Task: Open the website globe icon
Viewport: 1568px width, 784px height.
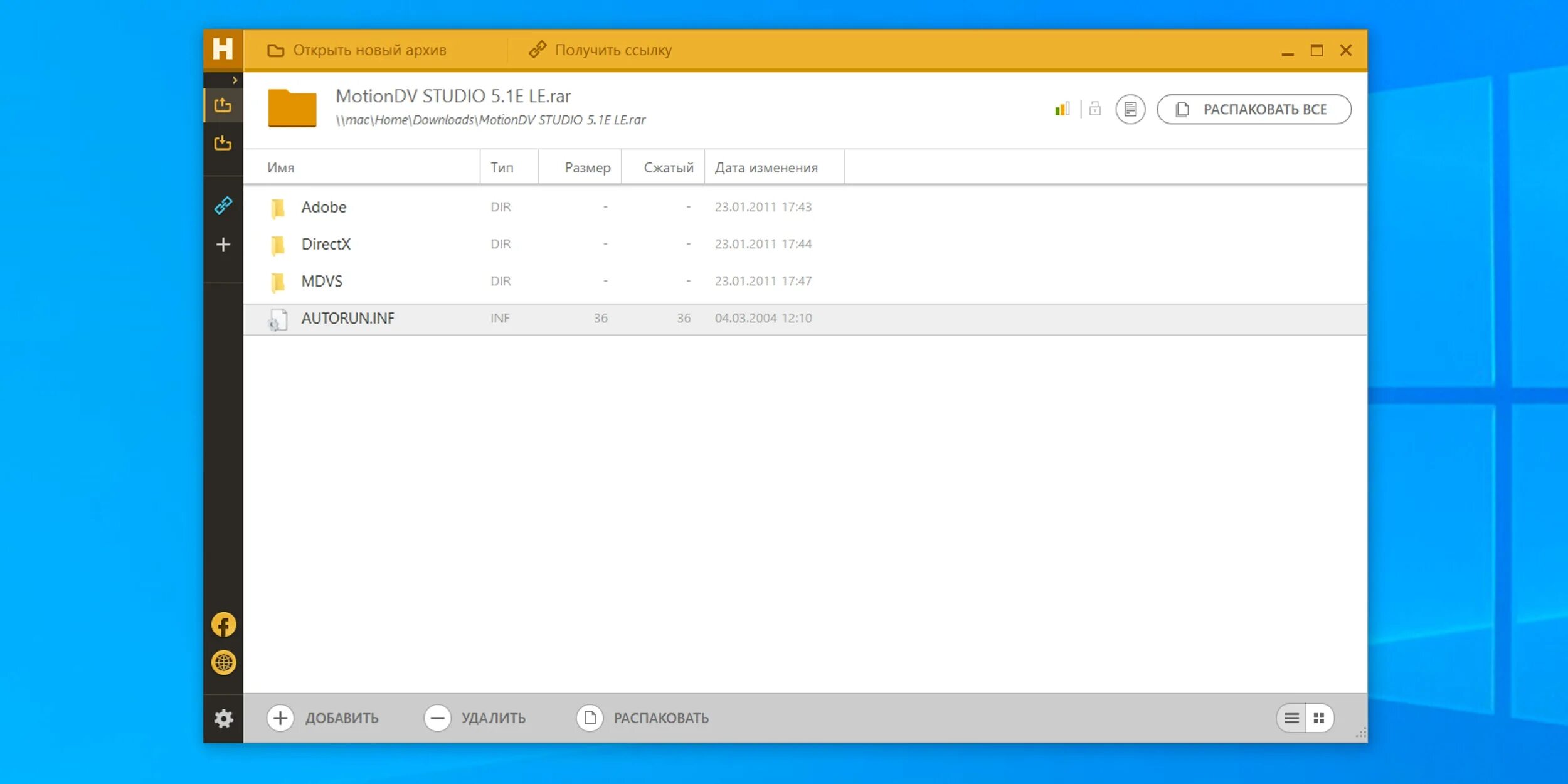Action: pyautogui.click(x=224, y=662)
